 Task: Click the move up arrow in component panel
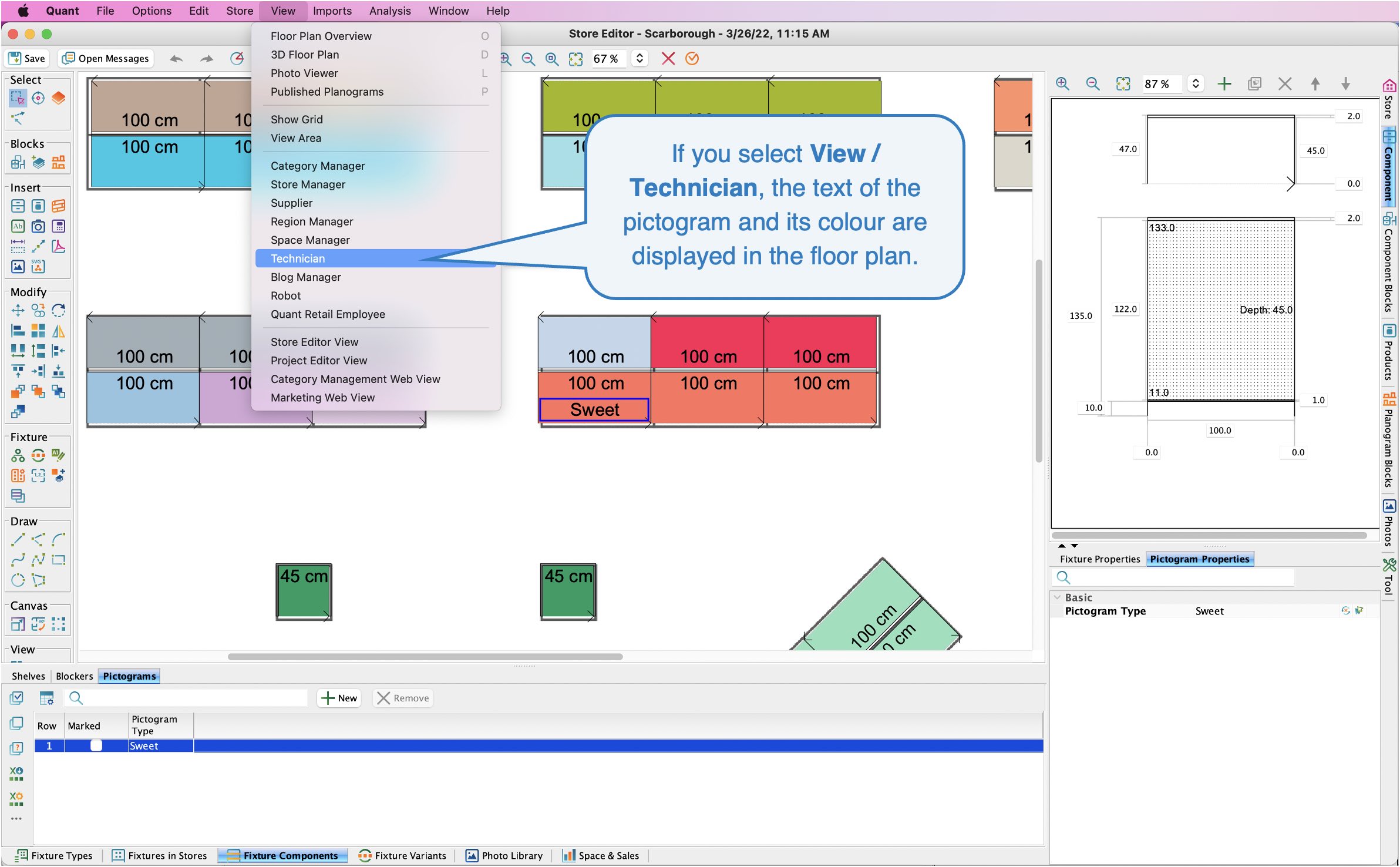tap(1315, 83)
